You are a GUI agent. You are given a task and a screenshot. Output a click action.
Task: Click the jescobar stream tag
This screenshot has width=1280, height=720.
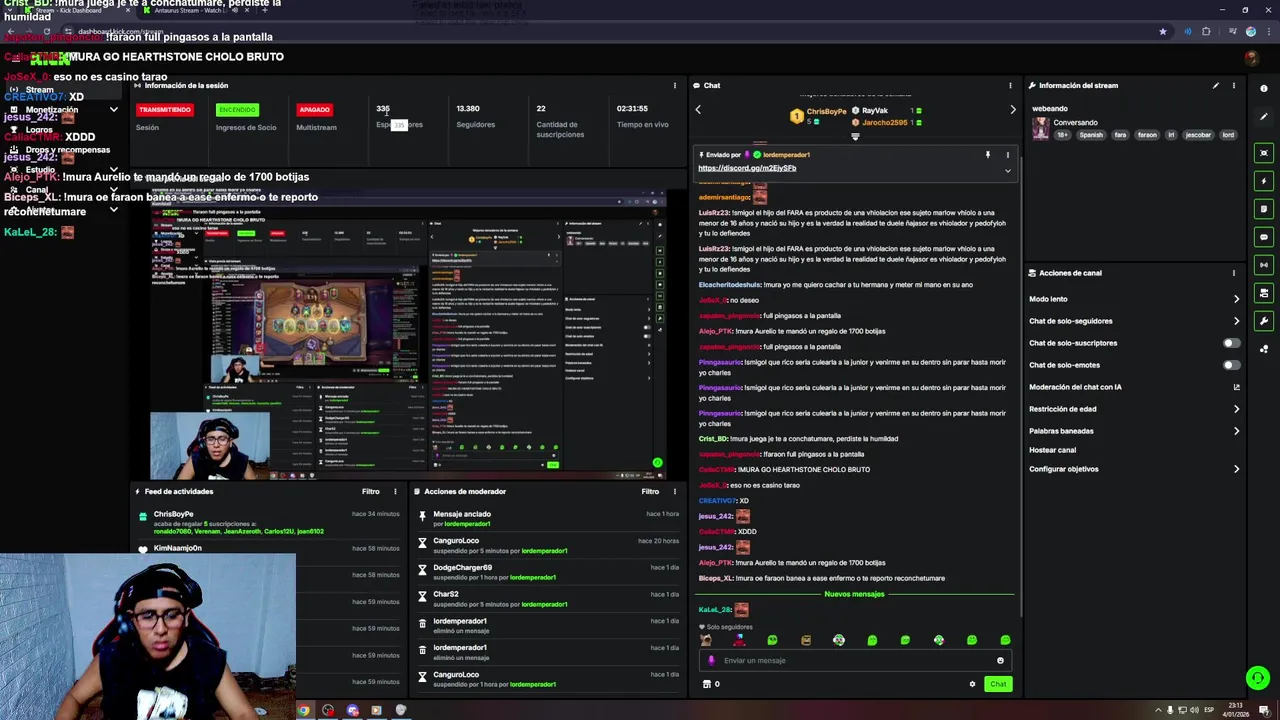(1199, 135)
